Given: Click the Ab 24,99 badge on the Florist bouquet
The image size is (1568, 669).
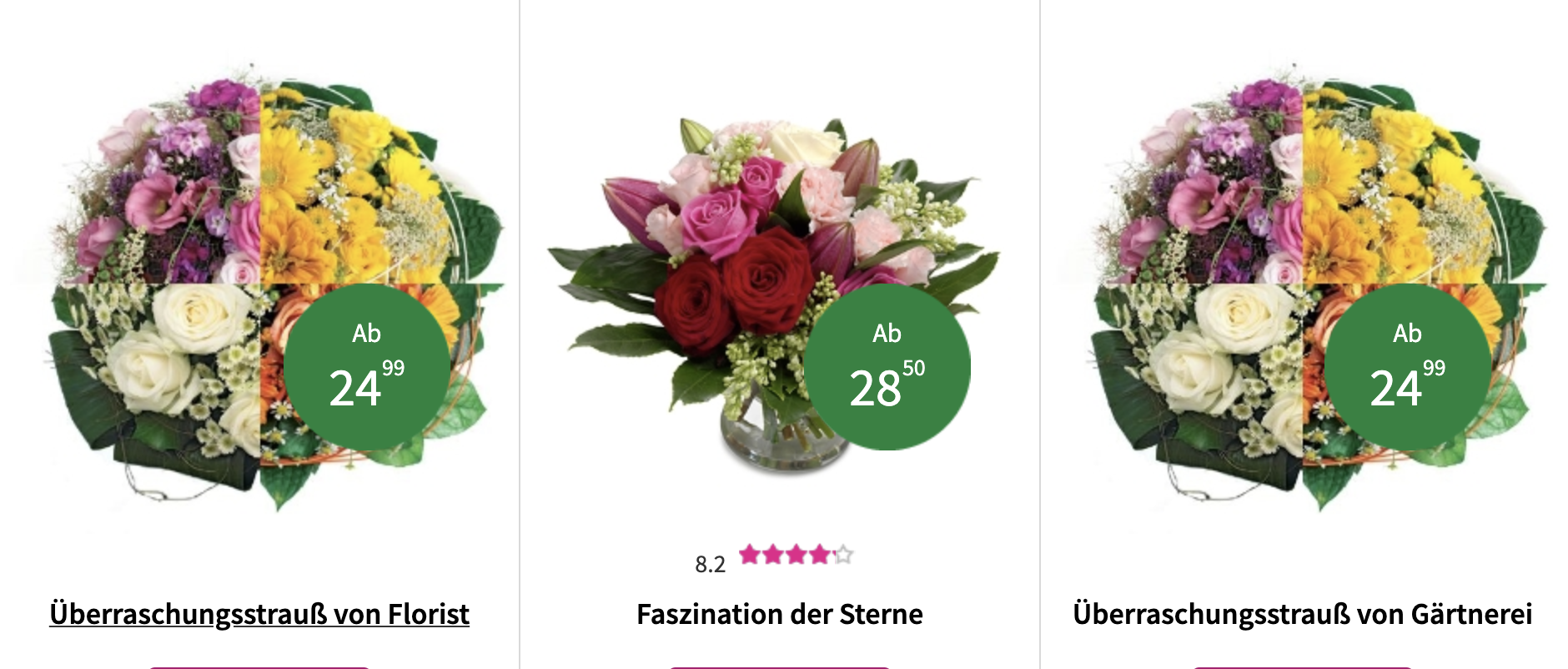Looking at the screenshot, I should pyautogui.click(x=367, y=367).
